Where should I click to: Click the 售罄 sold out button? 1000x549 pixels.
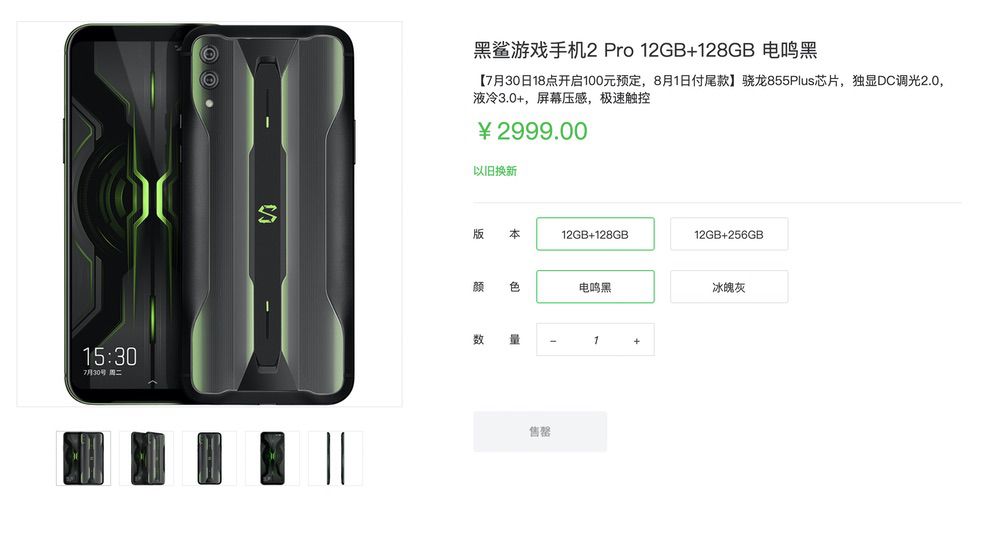tap(540, 432)
